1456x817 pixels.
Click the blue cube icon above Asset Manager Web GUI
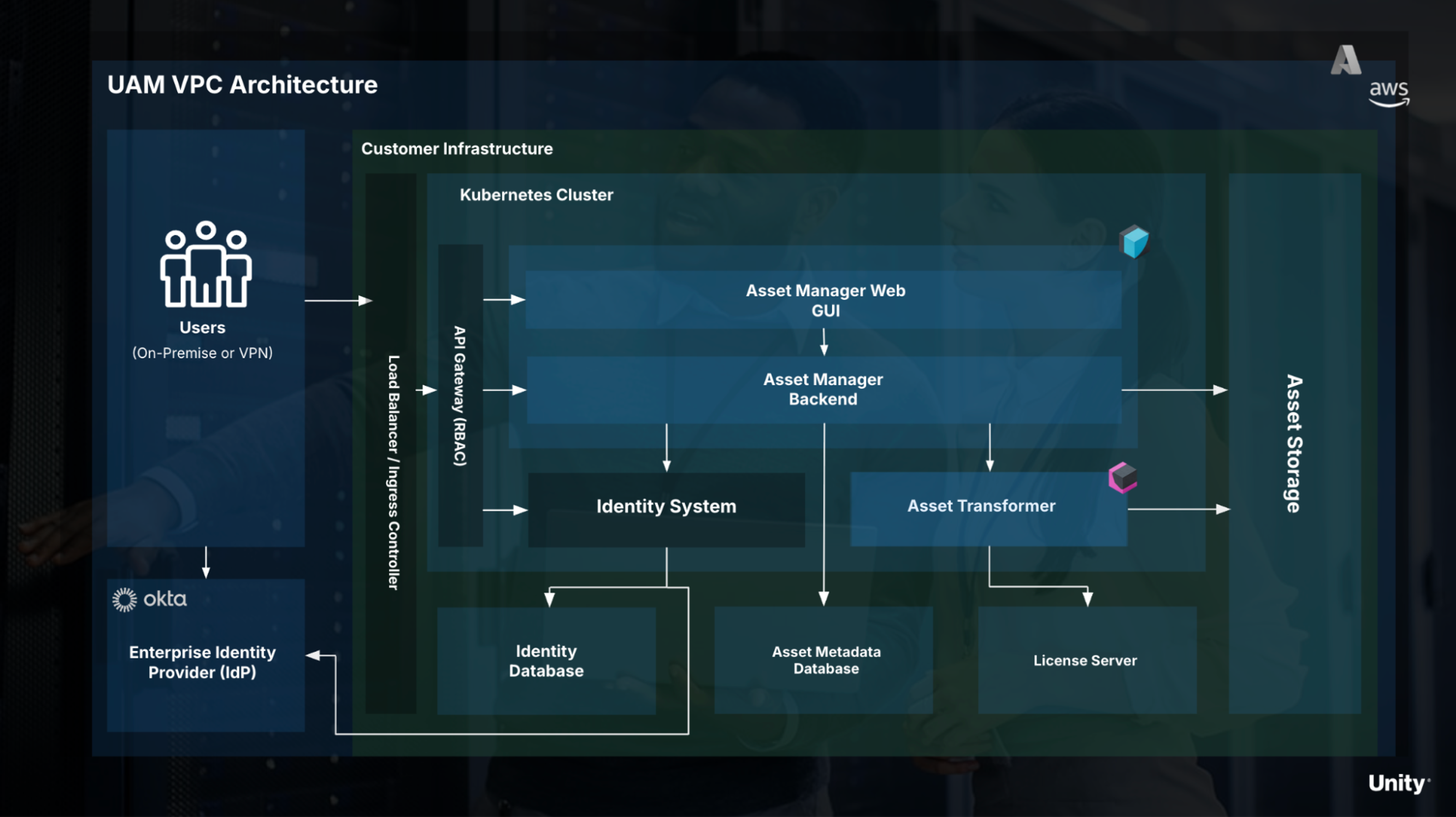pos(1134,242)
